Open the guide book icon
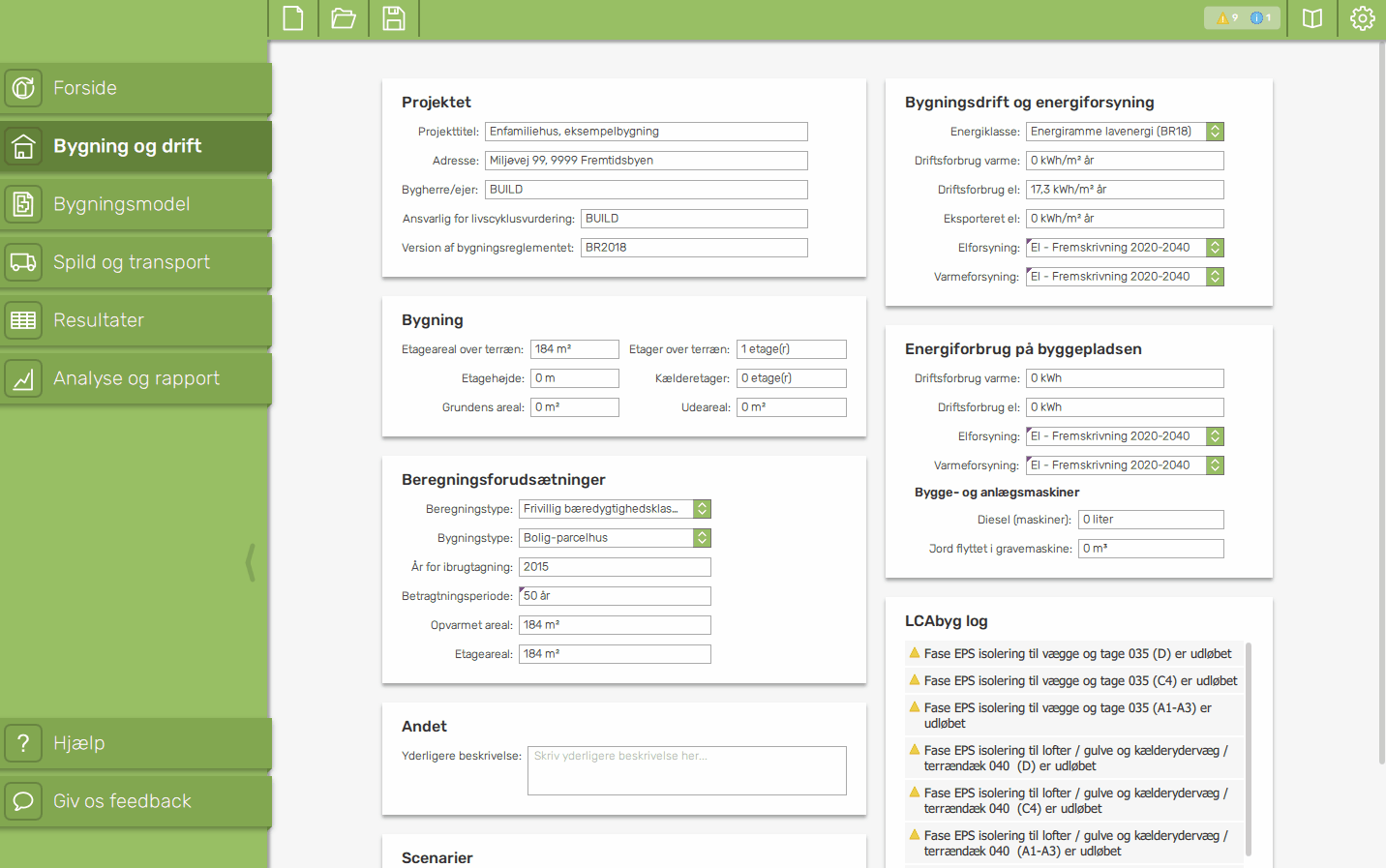Screen dimensions: 1386x868 tap(1312, 18)
